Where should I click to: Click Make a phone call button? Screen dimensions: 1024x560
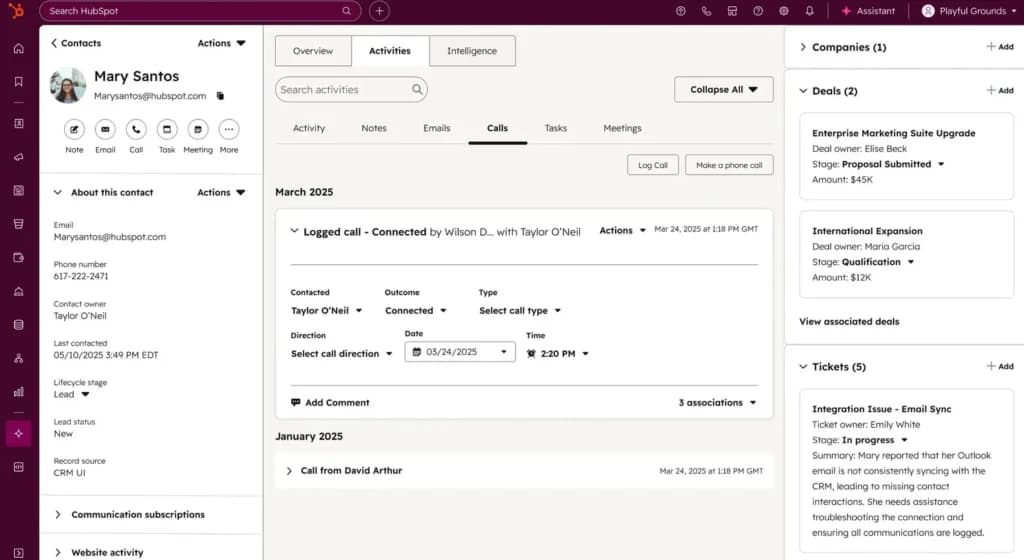(x=729, y=165)
